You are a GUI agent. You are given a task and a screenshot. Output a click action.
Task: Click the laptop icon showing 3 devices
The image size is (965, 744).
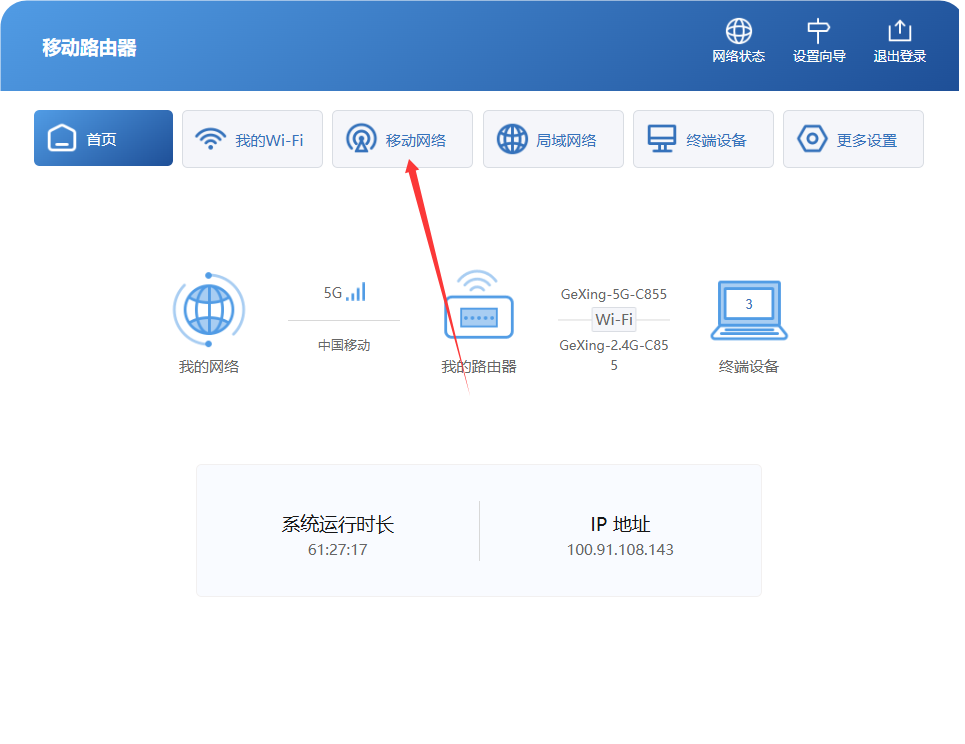(x=749, y=310)
